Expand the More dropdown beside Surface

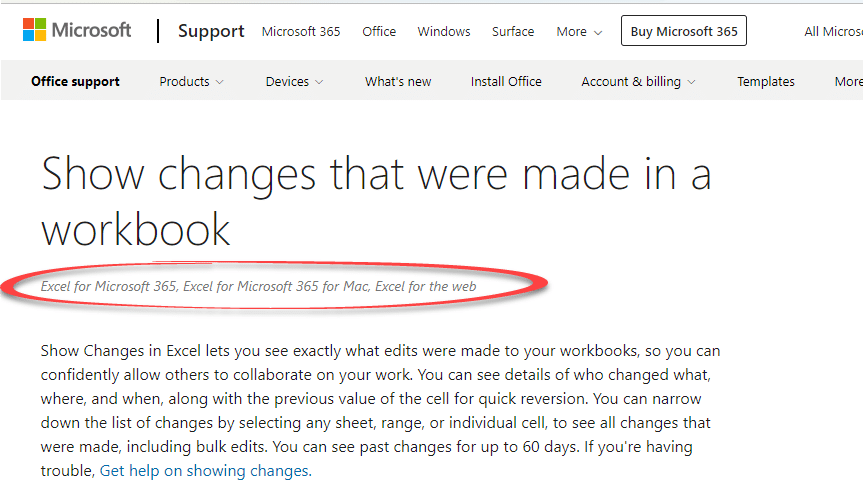coord(579,32)
